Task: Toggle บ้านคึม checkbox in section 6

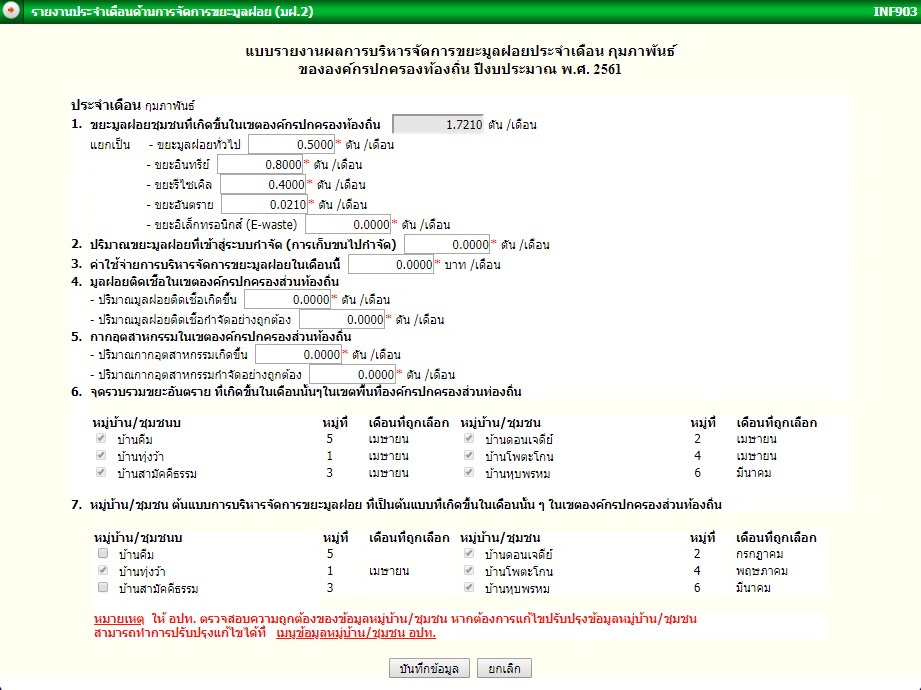Action: [x=101, y=438]
